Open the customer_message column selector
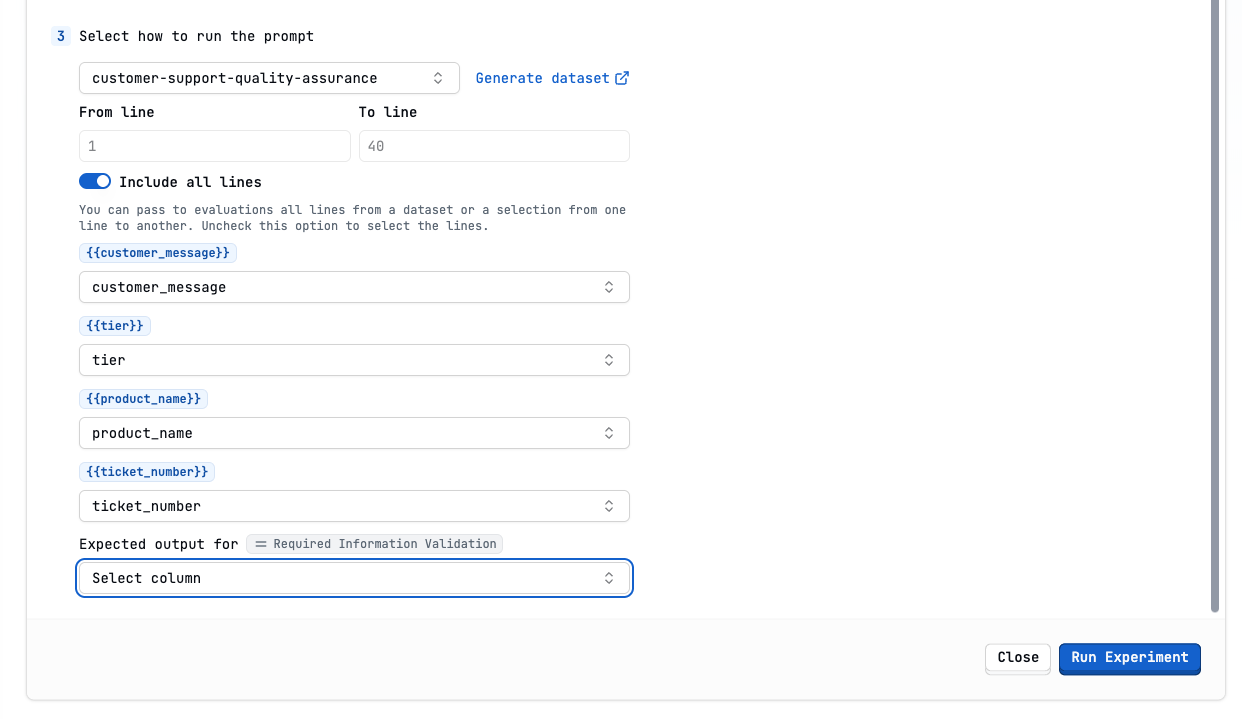 (x=354, y=286)
